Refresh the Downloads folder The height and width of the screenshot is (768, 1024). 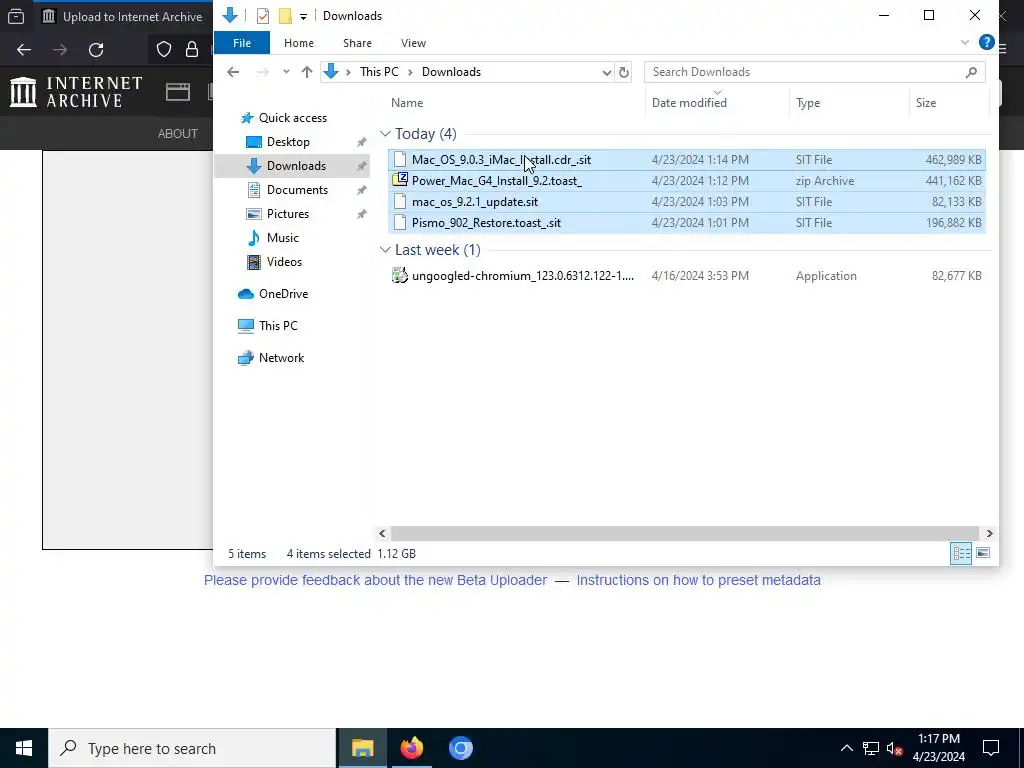pyautogui.click(x=624, y=72)
